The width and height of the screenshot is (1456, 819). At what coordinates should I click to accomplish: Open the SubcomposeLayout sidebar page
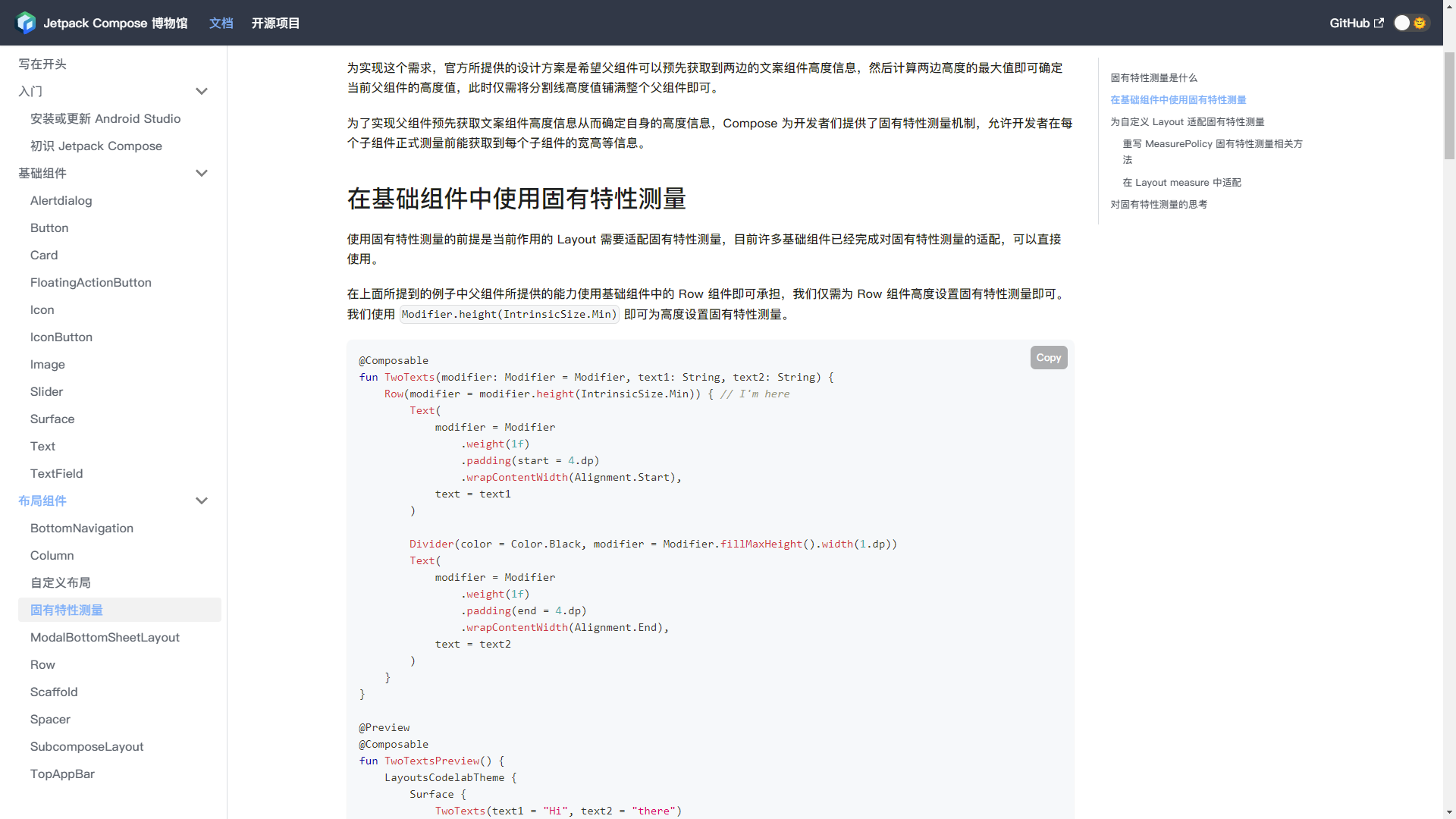[x=86, y=746]
